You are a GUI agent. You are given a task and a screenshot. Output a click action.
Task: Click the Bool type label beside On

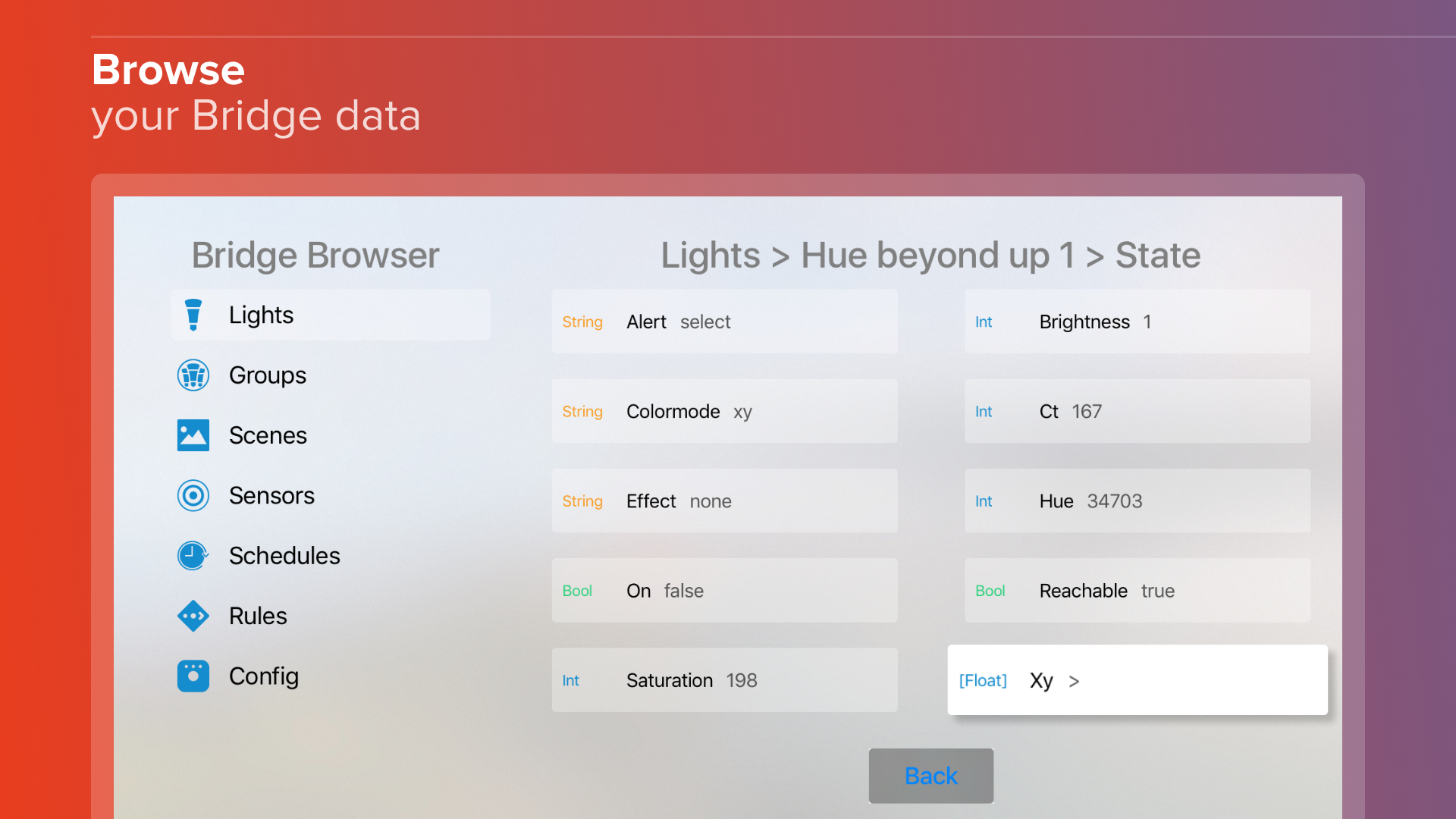click(577, 591)
